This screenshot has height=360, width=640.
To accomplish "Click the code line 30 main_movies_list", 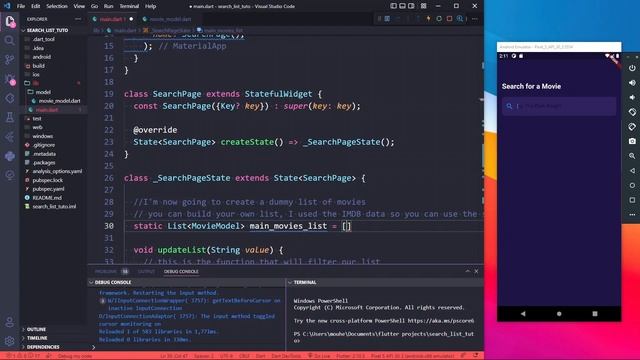I will (288, 226).
